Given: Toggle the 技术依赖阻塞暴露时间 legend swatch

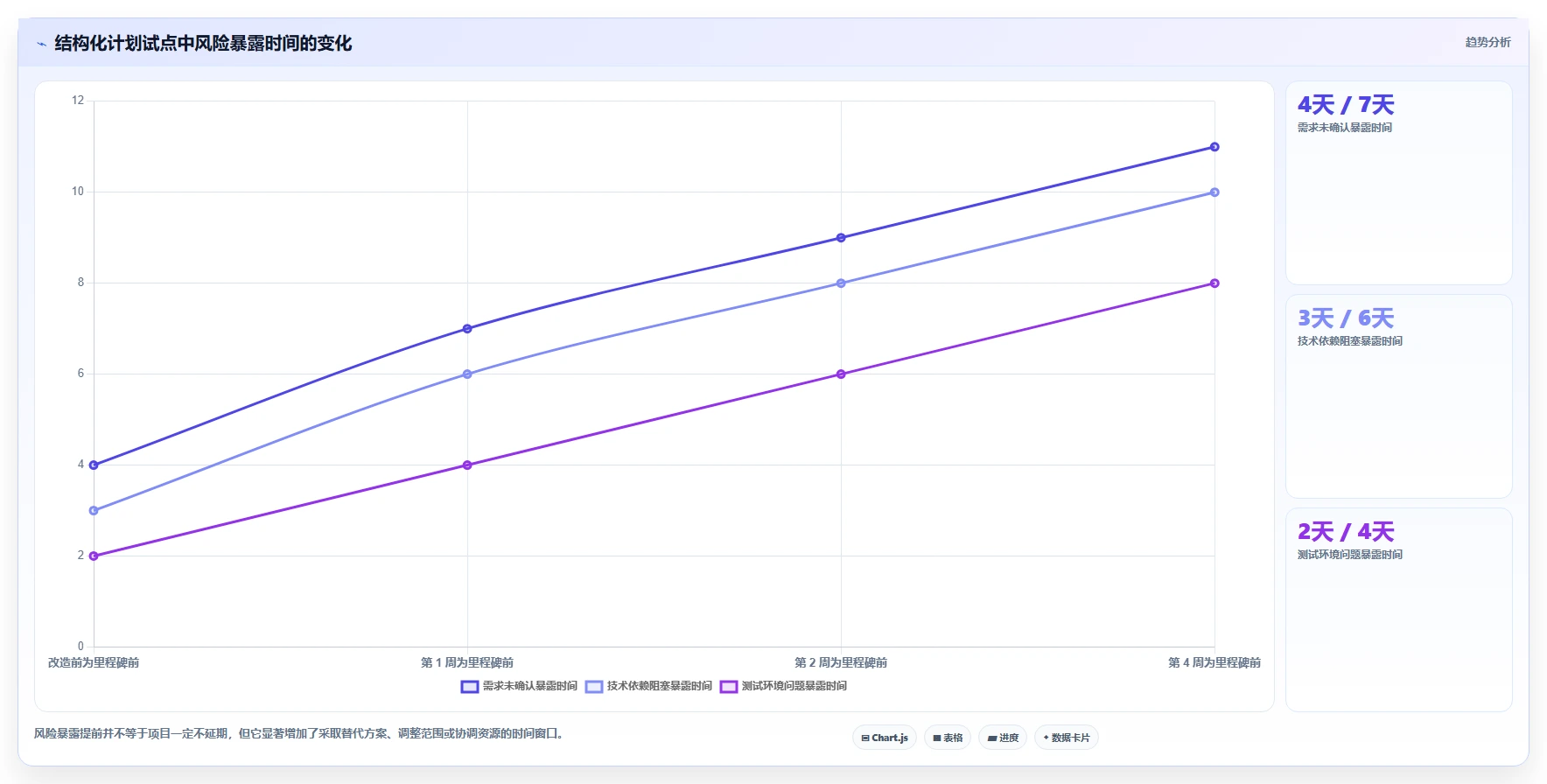Looking at the screenshot, I should pos(594,687).
